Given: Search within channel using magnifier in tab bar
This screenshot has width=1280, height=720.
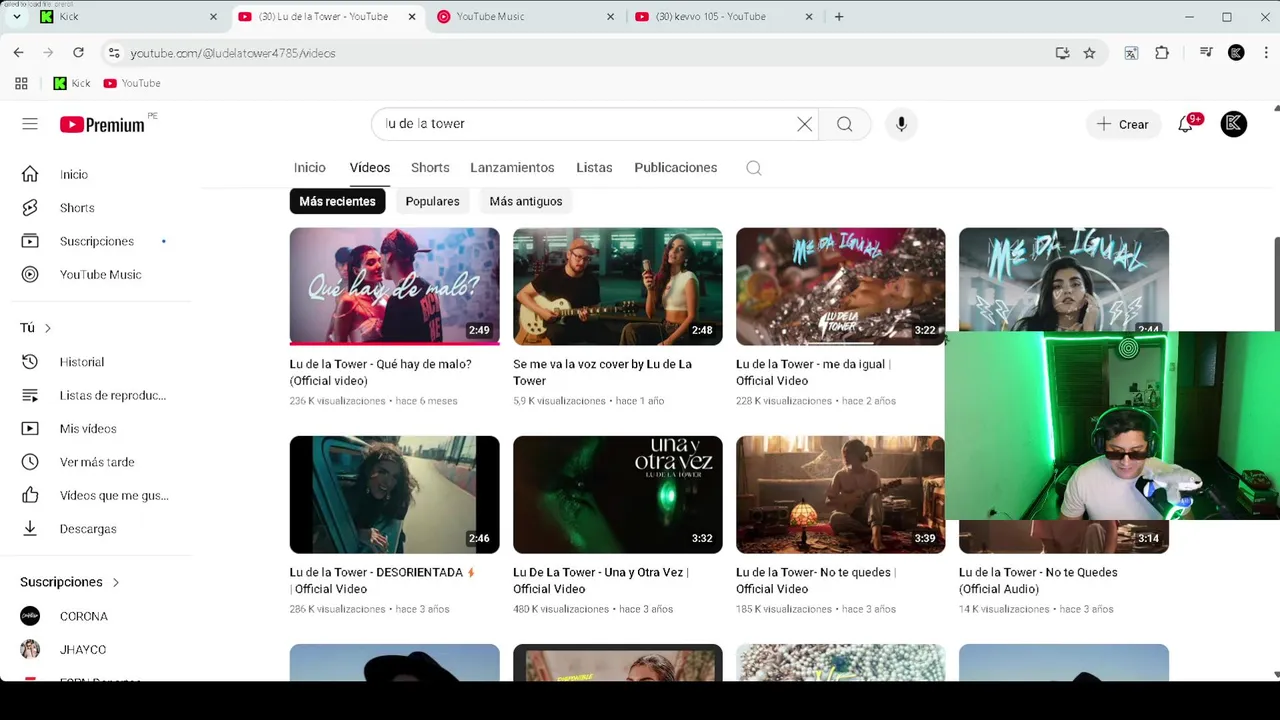Looking at the screenshot, I should pos(754,168).
